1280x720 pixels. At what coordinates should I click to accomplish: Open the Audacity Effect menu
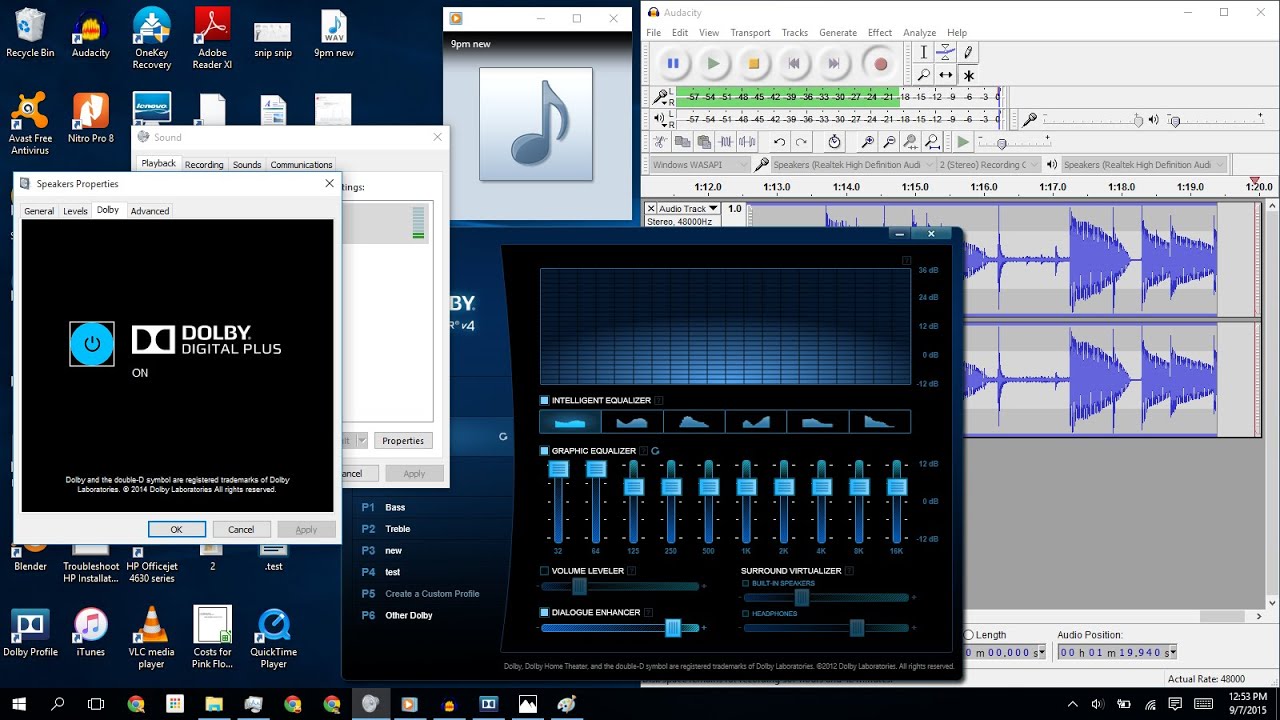pyautogui.click(x=880, y=33)
